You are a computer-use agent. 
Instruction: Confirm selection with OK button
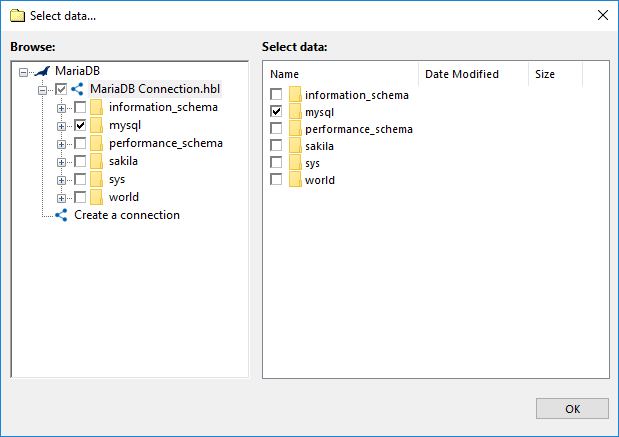click(572, 409)
